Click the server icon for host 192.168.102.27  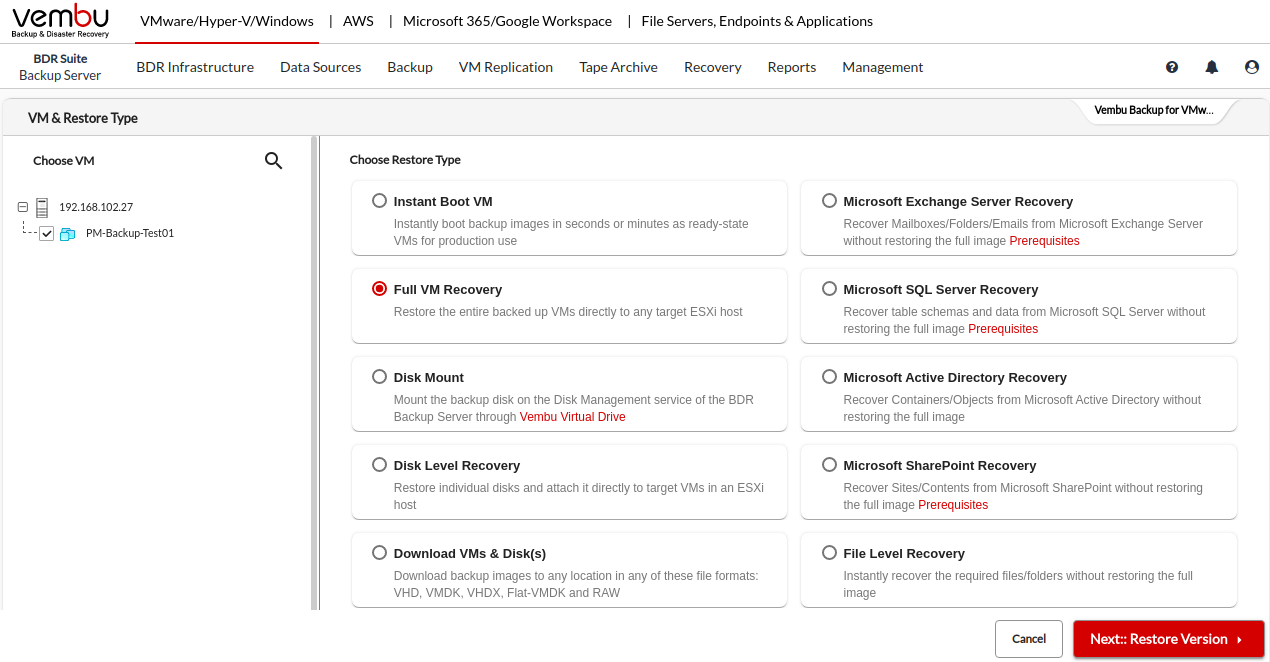(x=42, y=207)
